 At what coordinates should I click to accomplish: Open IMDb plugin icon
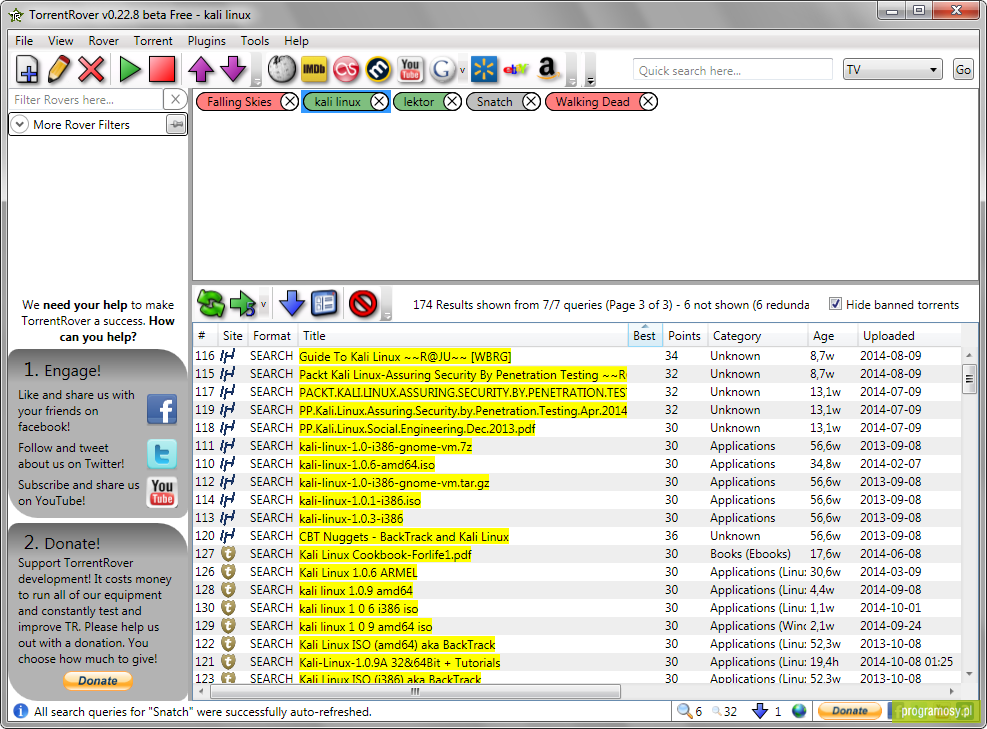[x=314, y=69]
